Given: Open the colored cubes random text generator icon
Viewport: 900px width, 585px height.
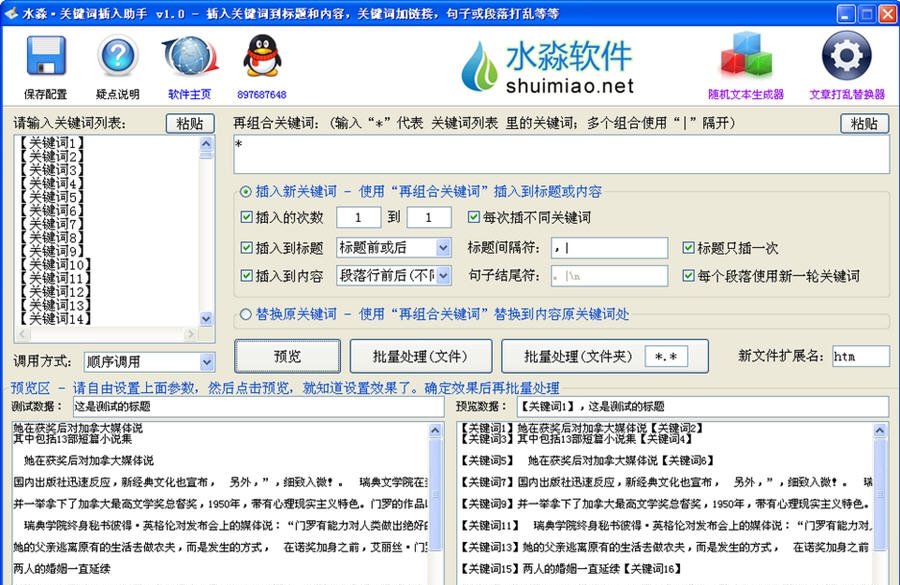Looking at the screenshot, I should 746,55.
